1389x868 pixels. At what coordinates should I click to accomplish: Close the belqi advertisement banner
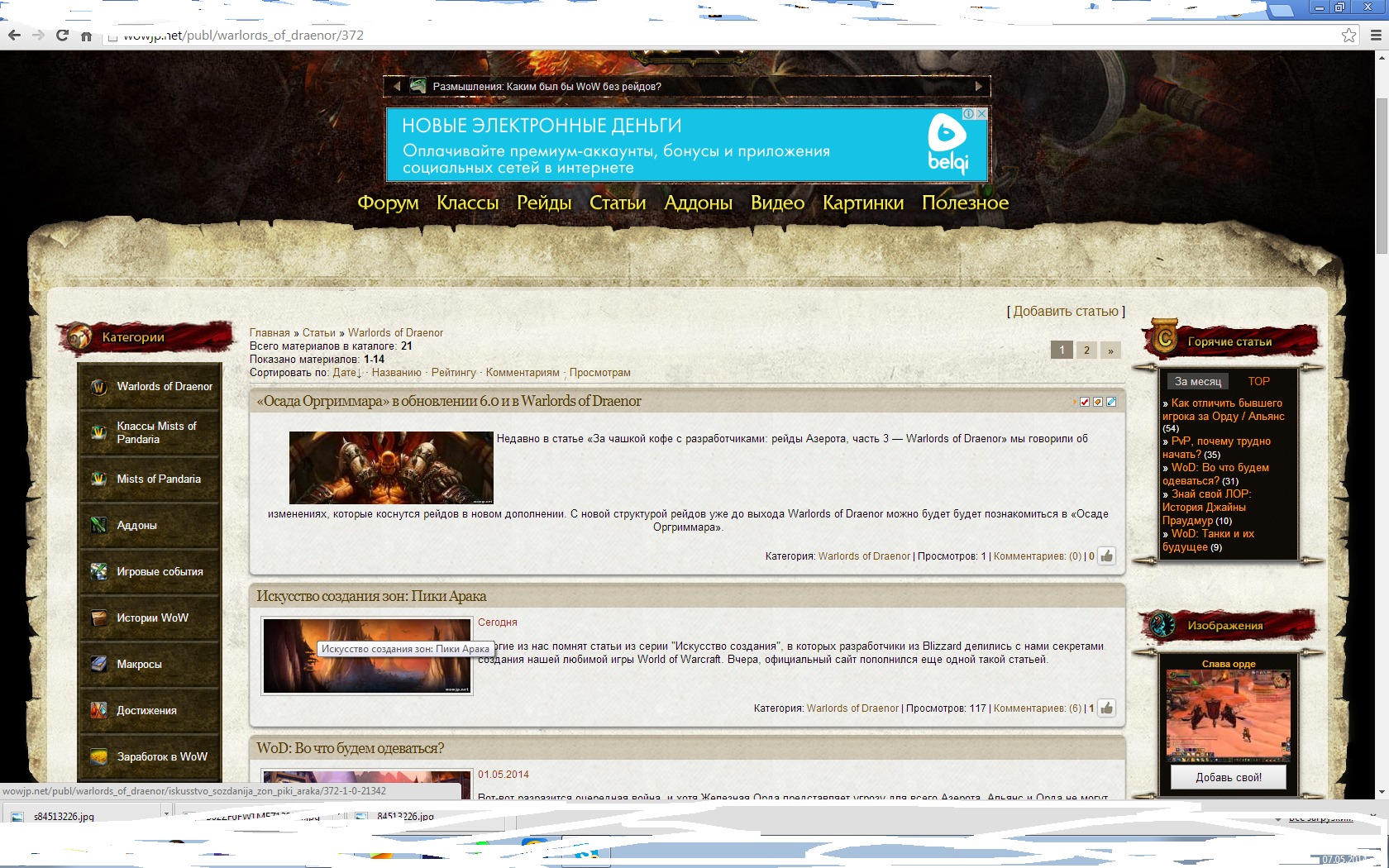pyautogui.click(x=981, y=114)
